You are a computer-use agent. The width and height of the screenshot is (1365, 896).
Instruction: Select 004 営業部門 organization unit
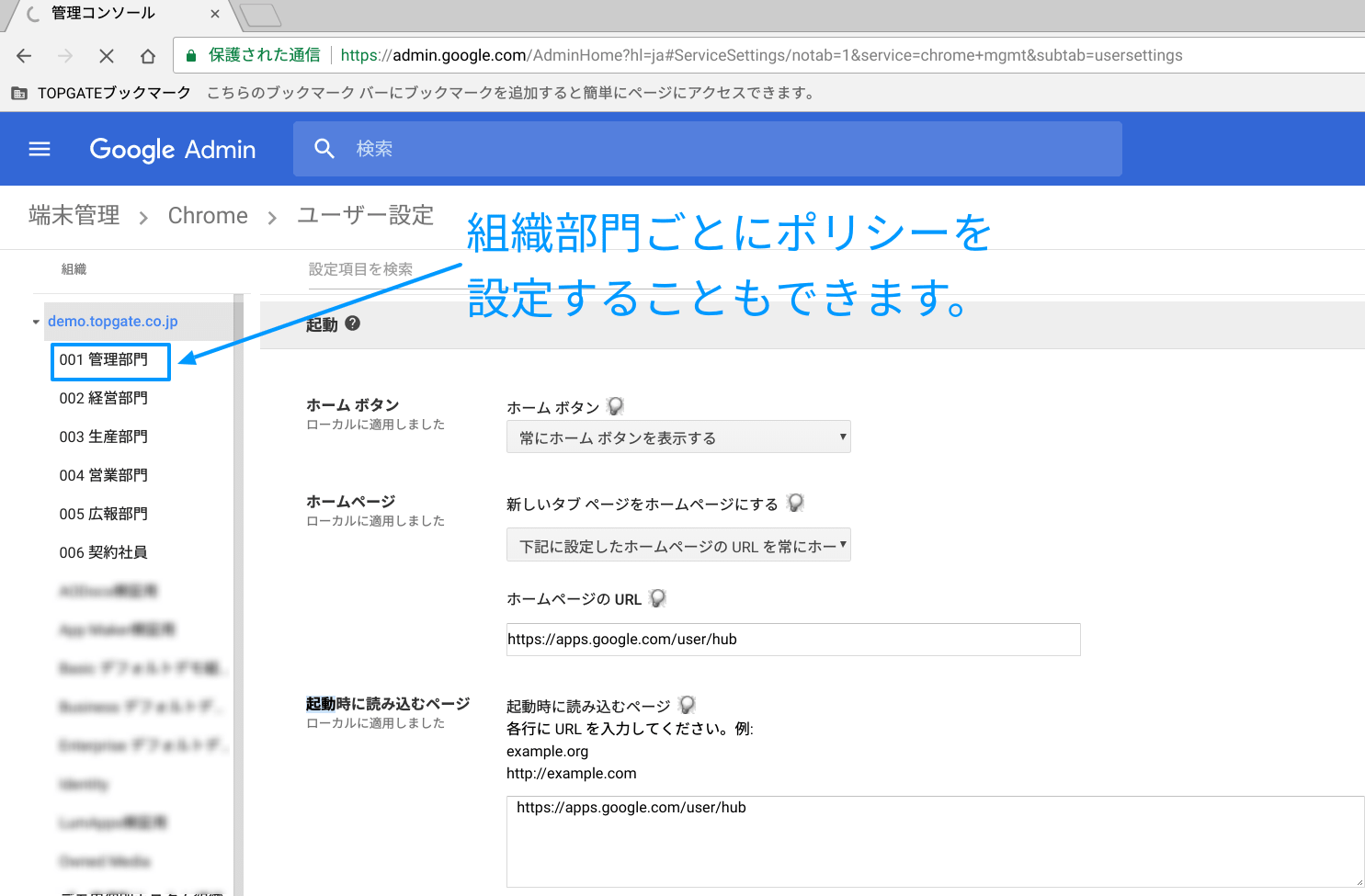(x=104, y=475)
